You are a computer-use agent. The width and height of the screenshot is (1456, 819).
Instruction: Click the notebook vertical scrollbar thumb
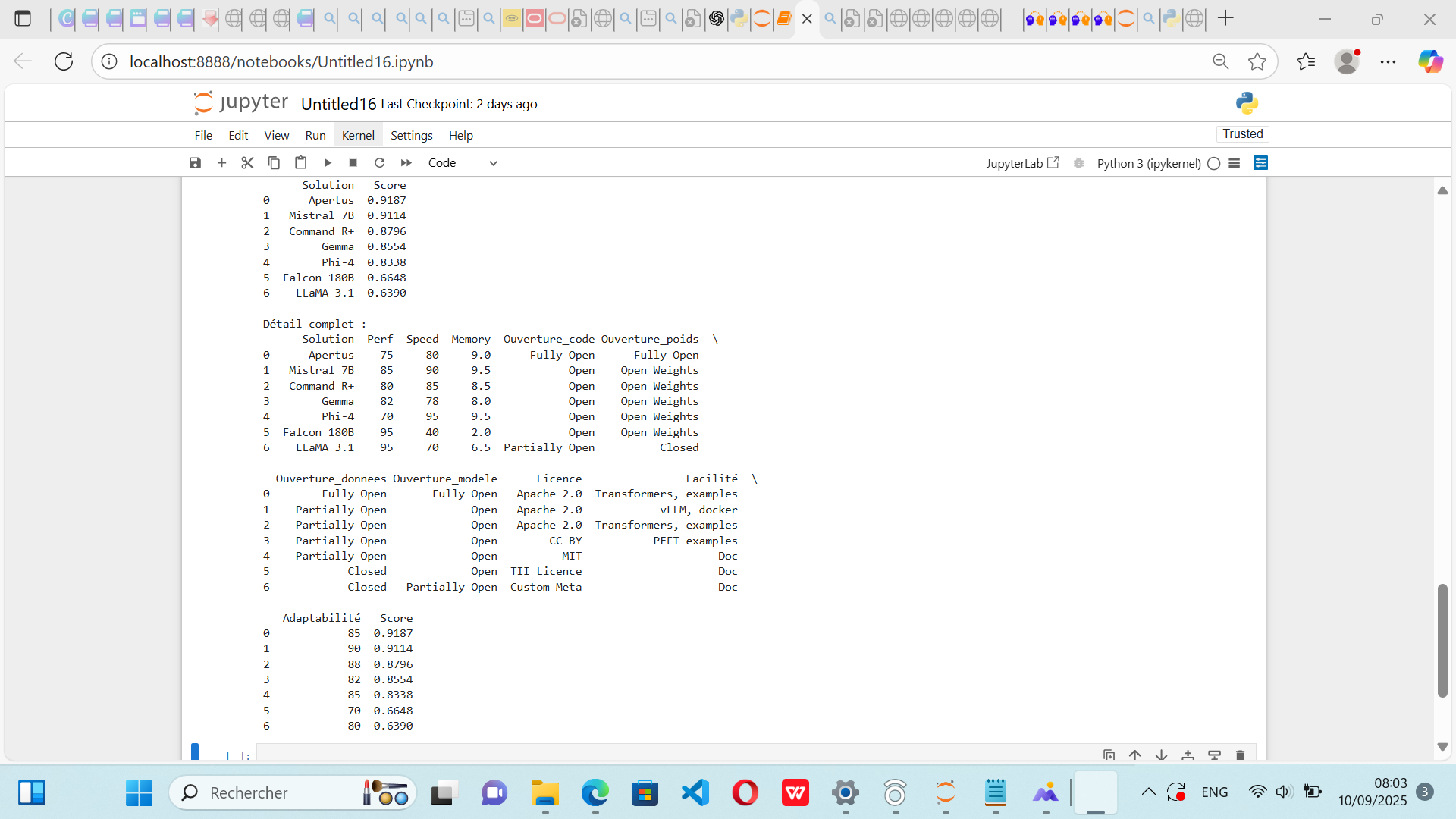click(x=1442, y=641)
